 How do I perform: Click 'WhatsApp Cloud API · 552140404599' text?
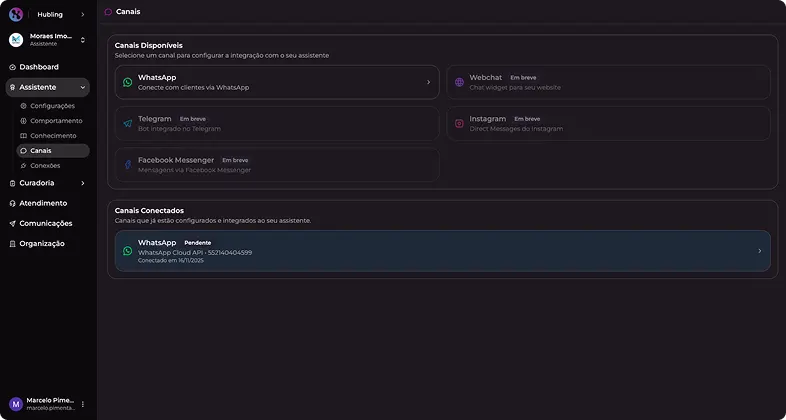[195, 253]
